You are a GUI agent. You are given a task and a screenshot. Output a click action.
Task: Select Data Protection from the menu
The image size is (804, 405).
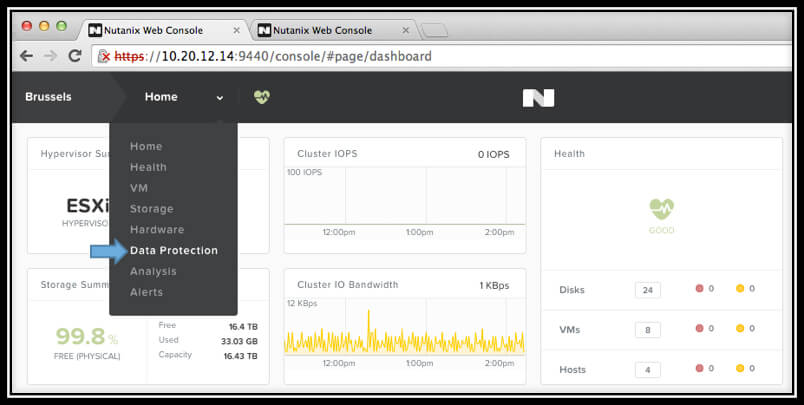[173, 251]
